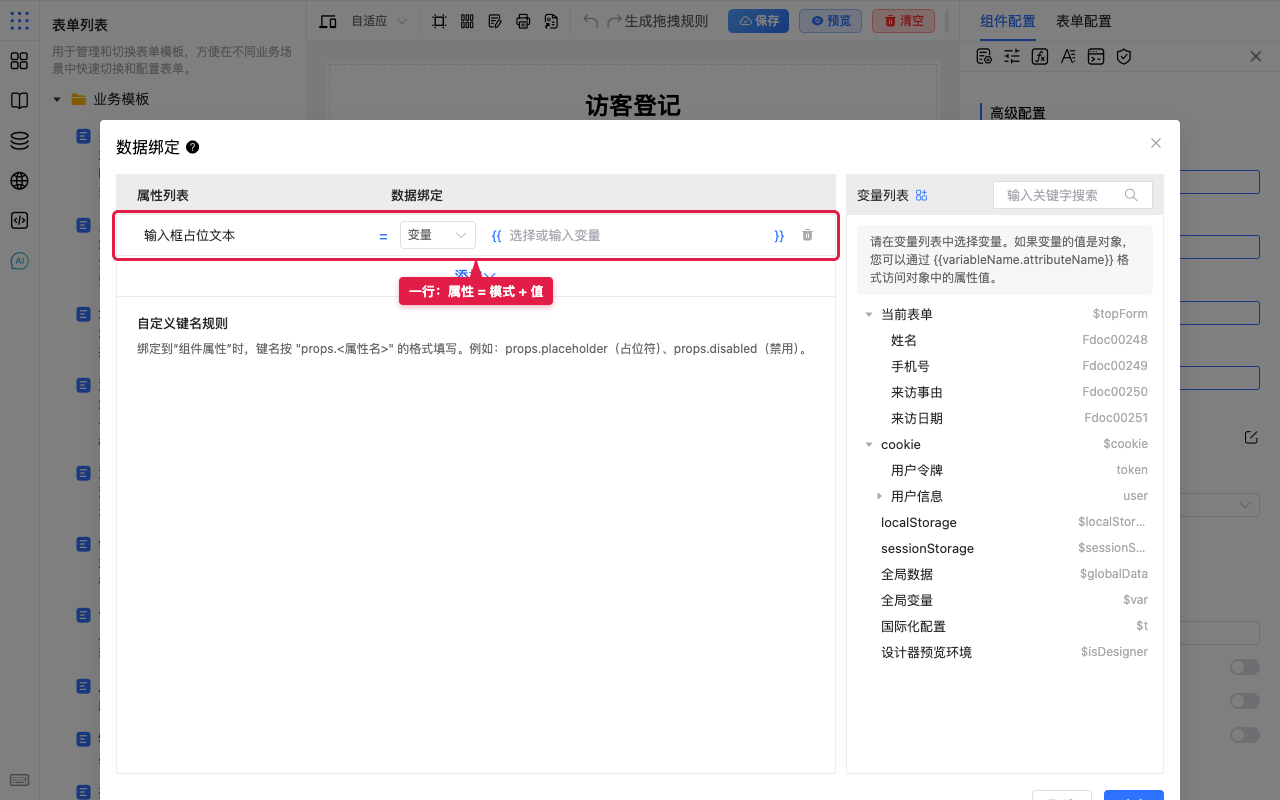Viewport: 1280px width, 800px height.
Task: Collapse the 当前表单 tree node
Action: 868,314
